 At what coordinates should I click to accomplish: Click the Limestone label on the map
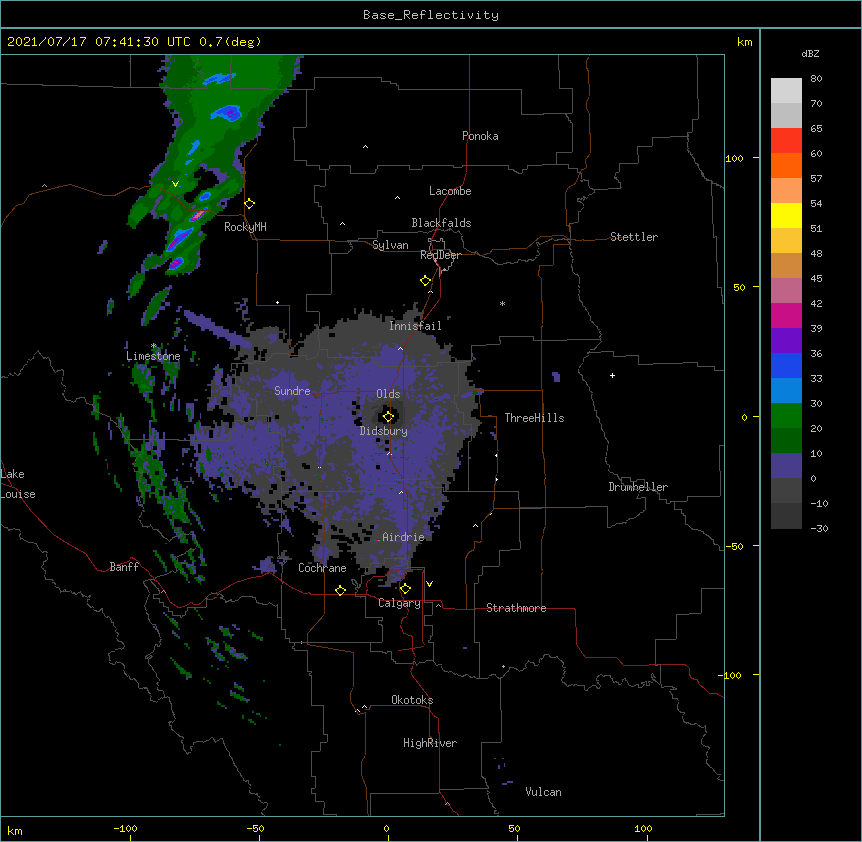coord(153,356)
